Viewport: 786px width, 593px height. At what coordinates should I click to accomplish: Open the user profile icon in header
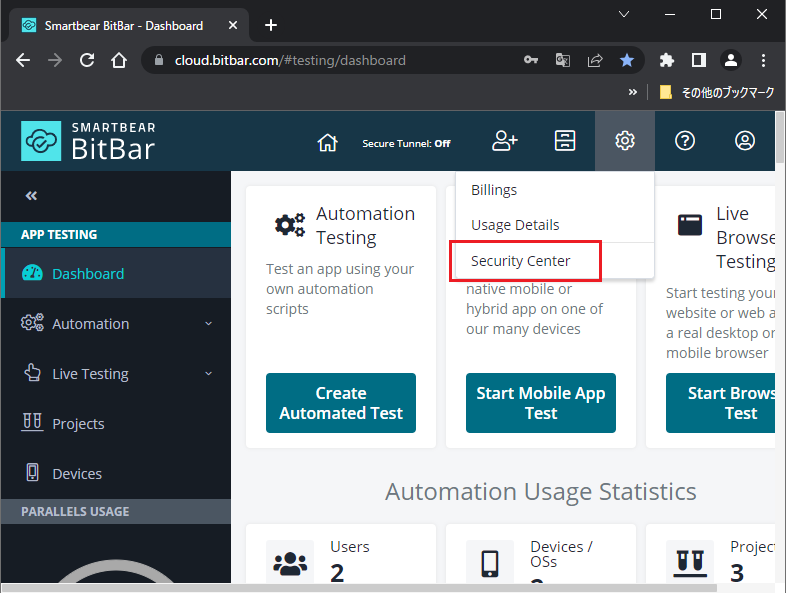pyautogui.click(x=745, y=141)
